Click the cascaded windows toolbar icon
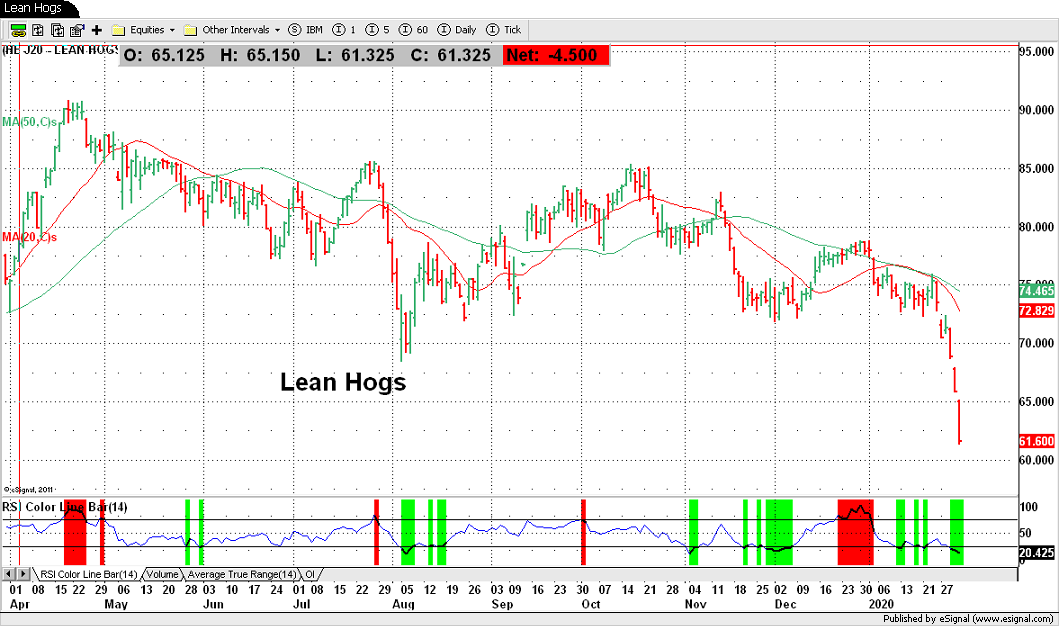 point(57,30)
